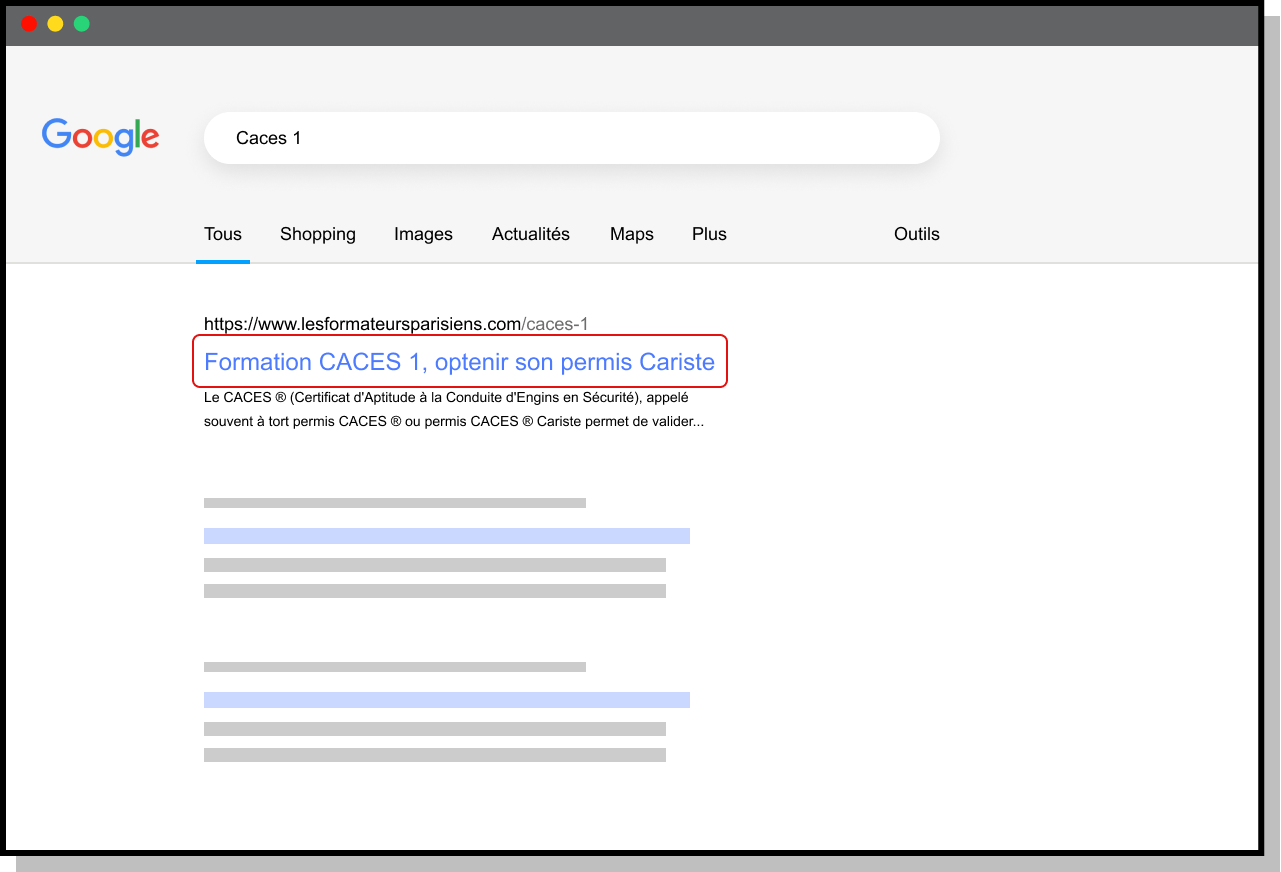The width and height of the screenshot is (1281, 872).
Task: Click the yellow minimize window button
Action: [x=55, y=24]
